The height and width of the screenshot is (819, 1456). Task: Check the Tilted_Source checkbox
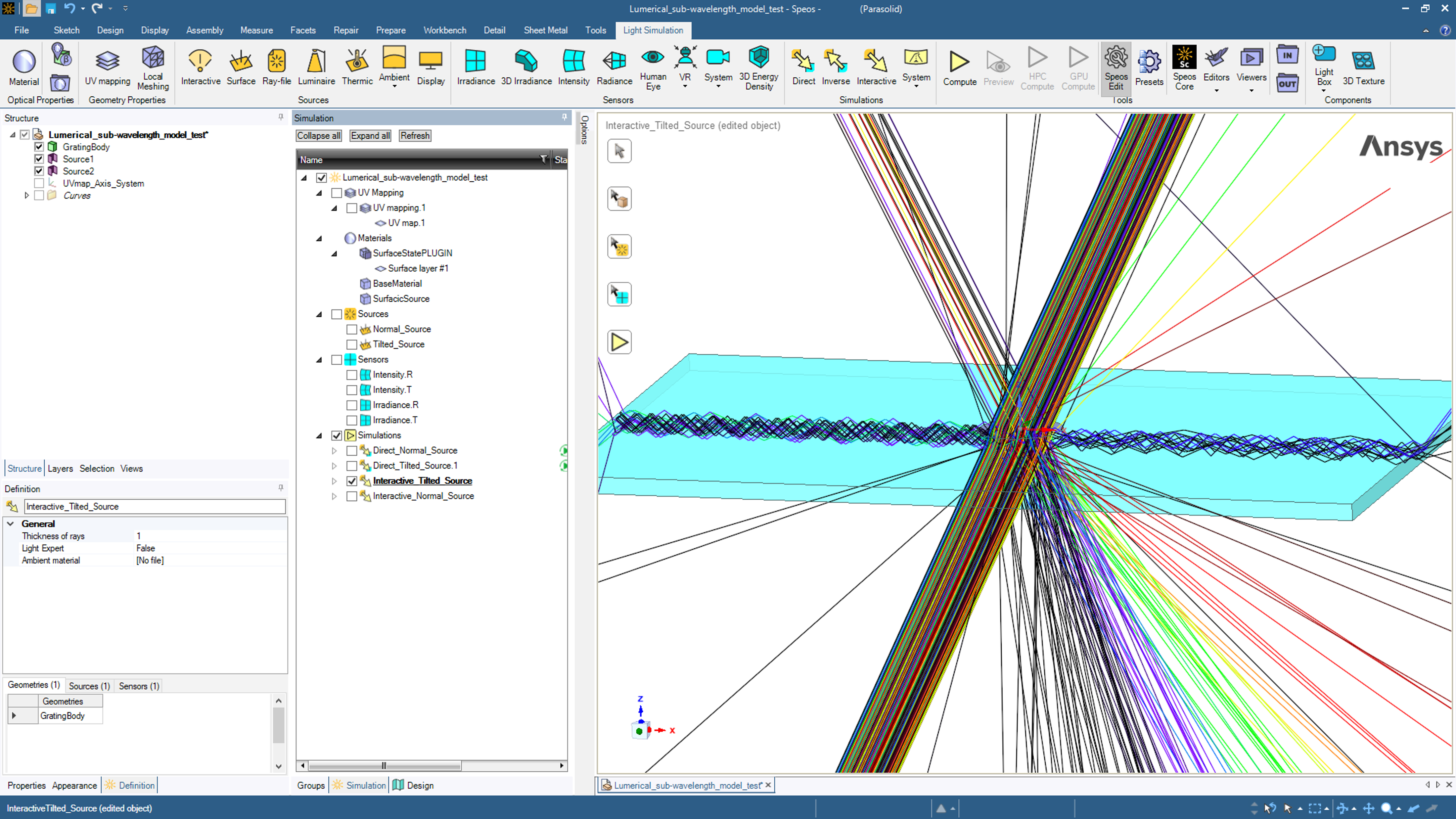click(x=351, y=344)
